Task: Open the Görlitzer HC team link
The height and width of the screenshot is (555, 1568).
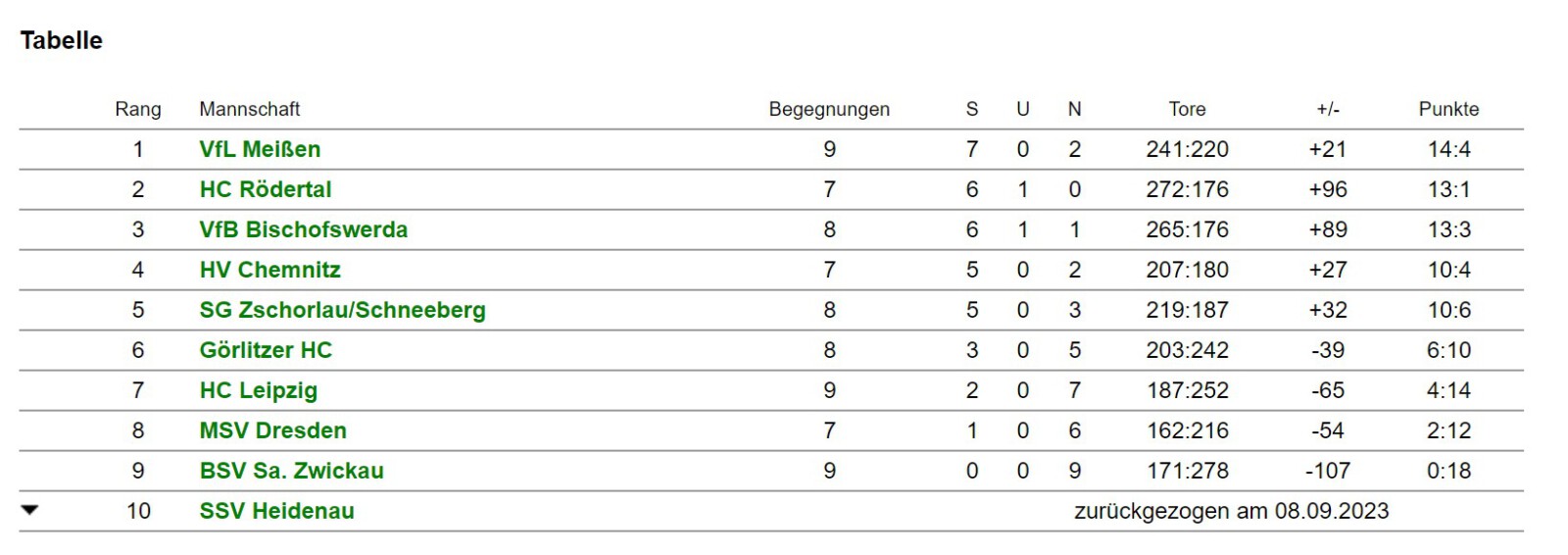Action: pyautogui.click(x=266, y=350)
